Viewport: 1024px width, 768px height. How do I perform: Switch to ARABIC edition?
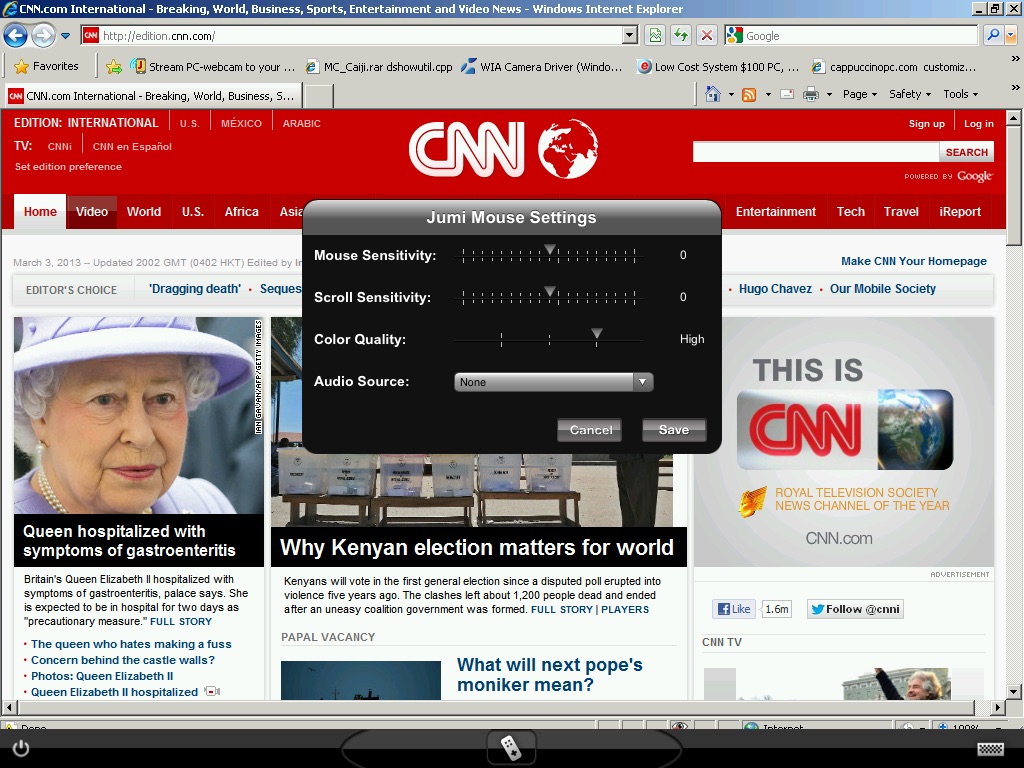coord(302,123)
